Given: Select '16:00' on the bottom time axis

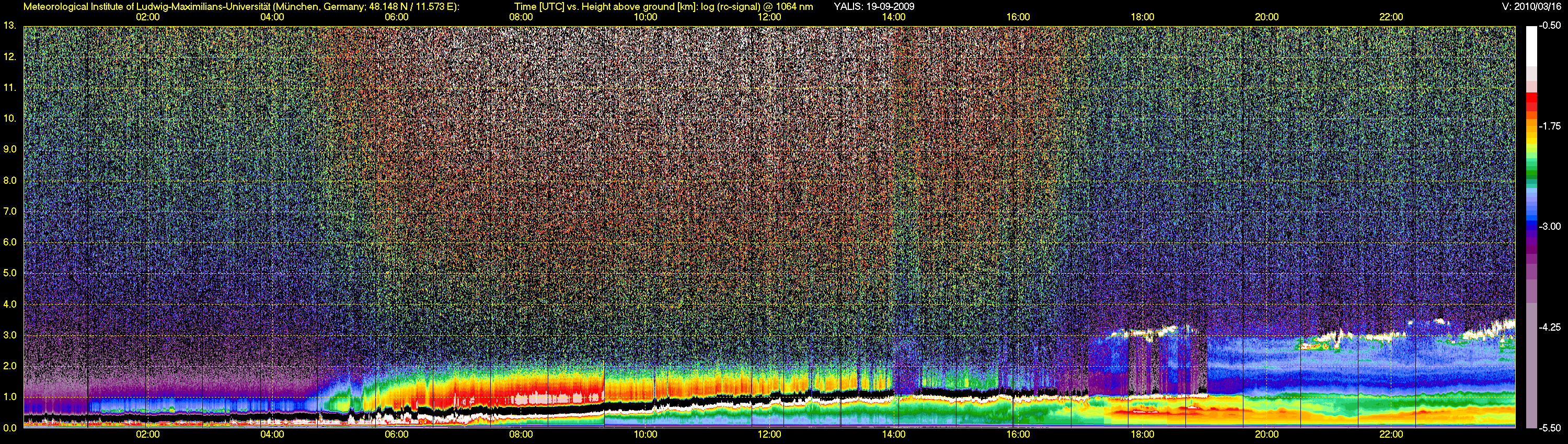Looking at the screenshot, I should click(x=1018, y=434).
